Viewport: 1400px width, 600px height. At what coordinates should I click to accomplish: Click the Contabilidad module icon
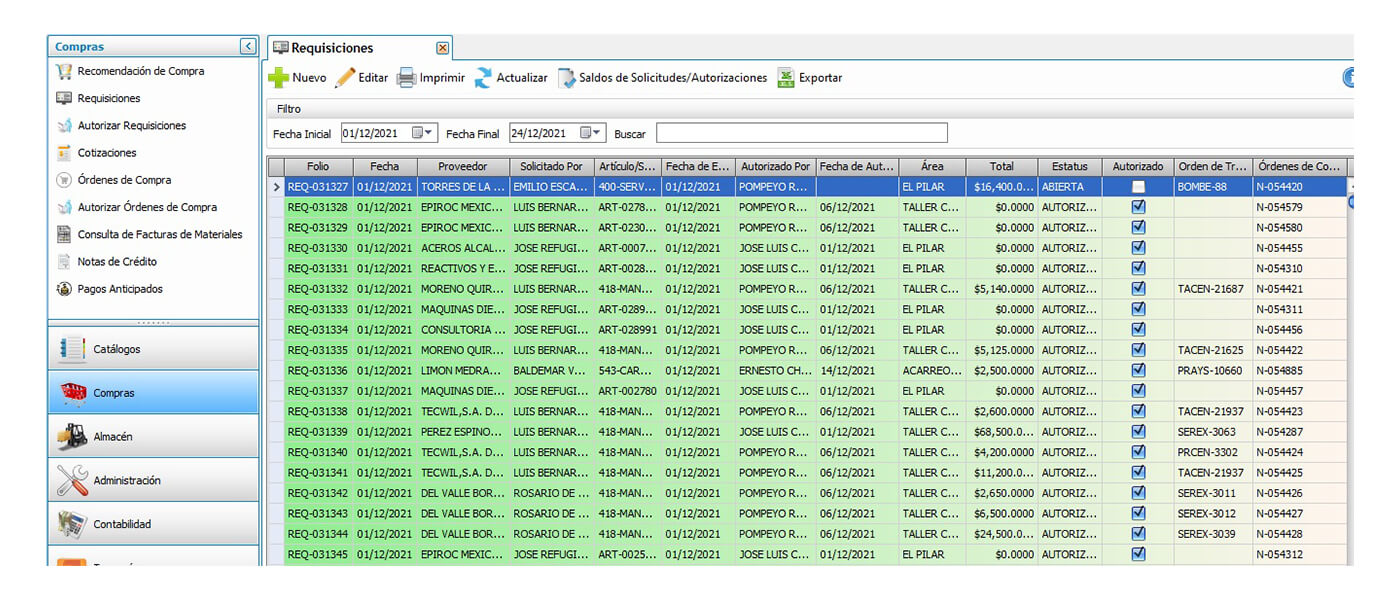click(x=73, y=524)
